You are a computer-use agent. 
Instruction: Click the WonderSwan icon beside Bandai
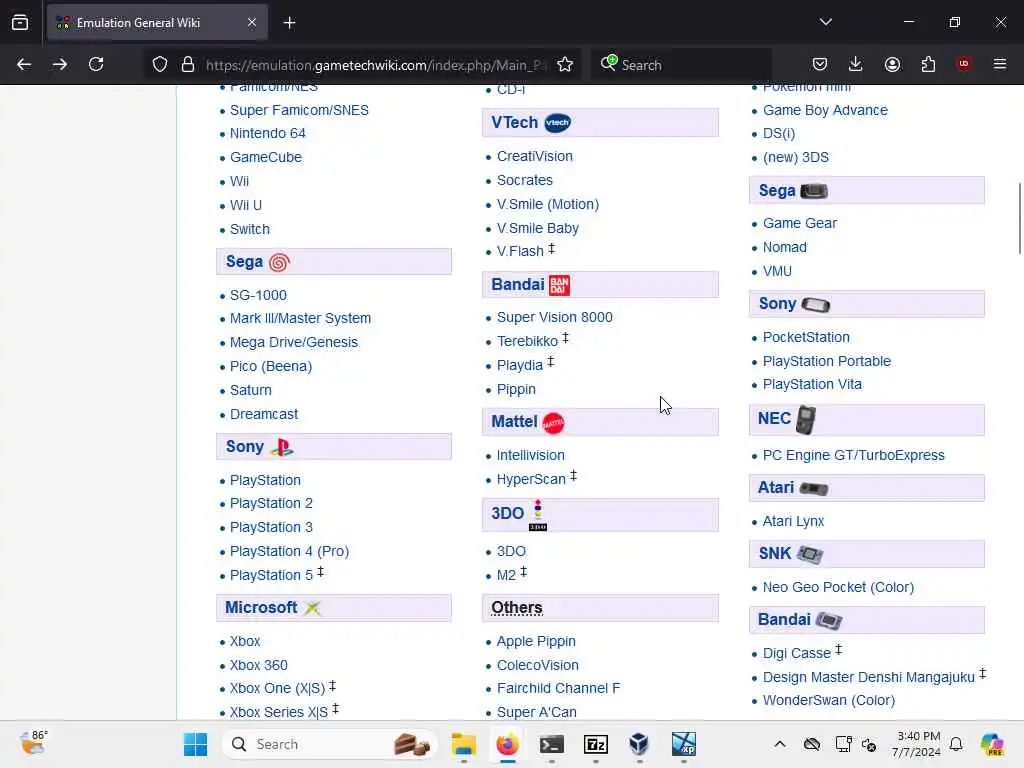(x=829, y=620)
